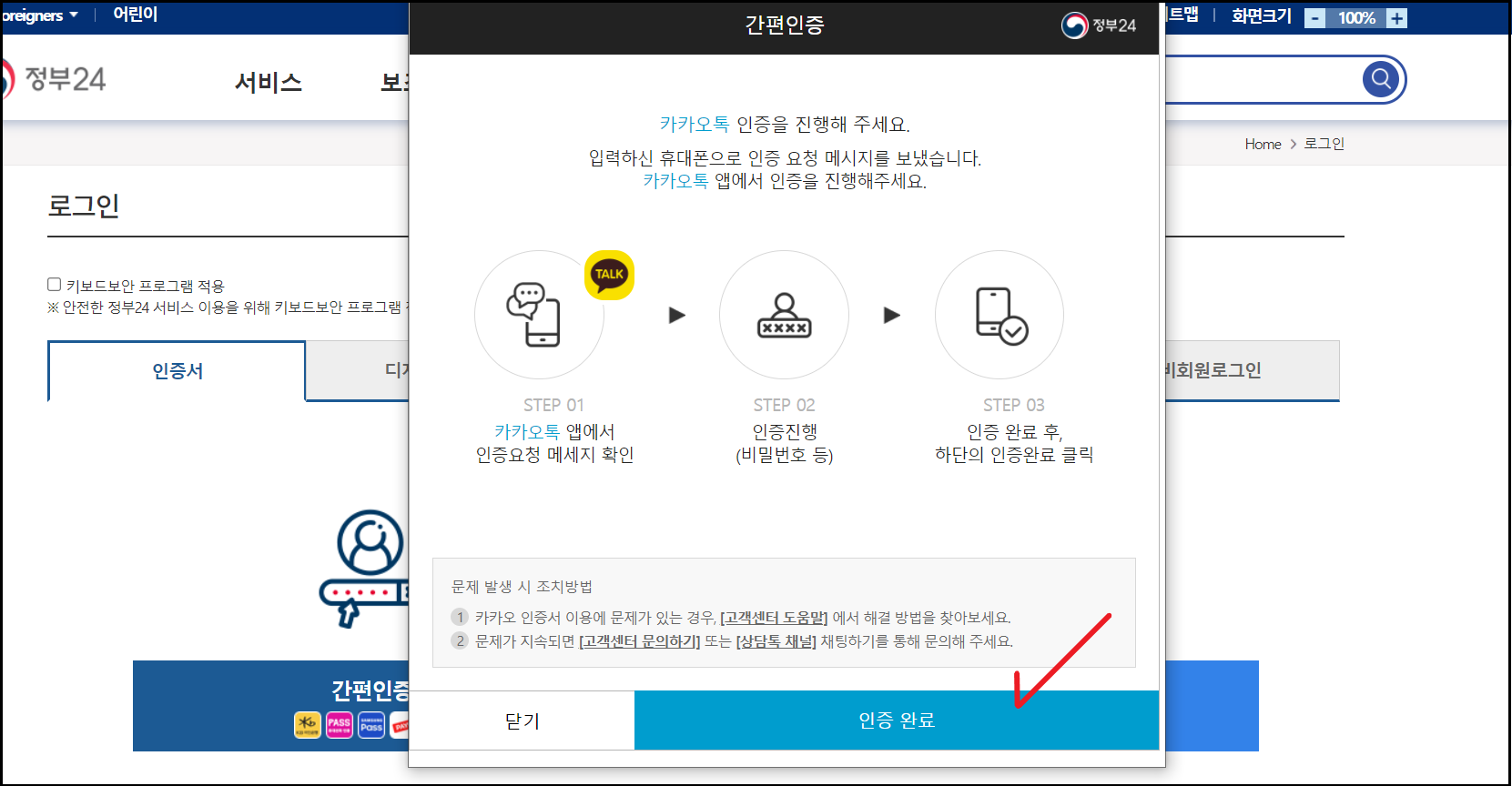Click the STEP 02 password icon
Viewport: 1512px width, 786px height.
click(784, 316)
